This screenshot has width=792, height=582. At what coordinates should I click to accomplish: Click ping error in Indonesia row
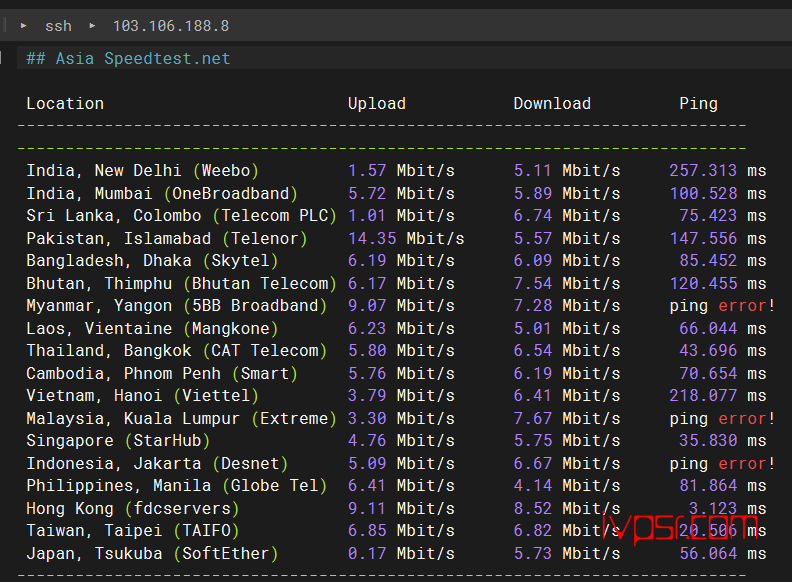pos(722,463)
